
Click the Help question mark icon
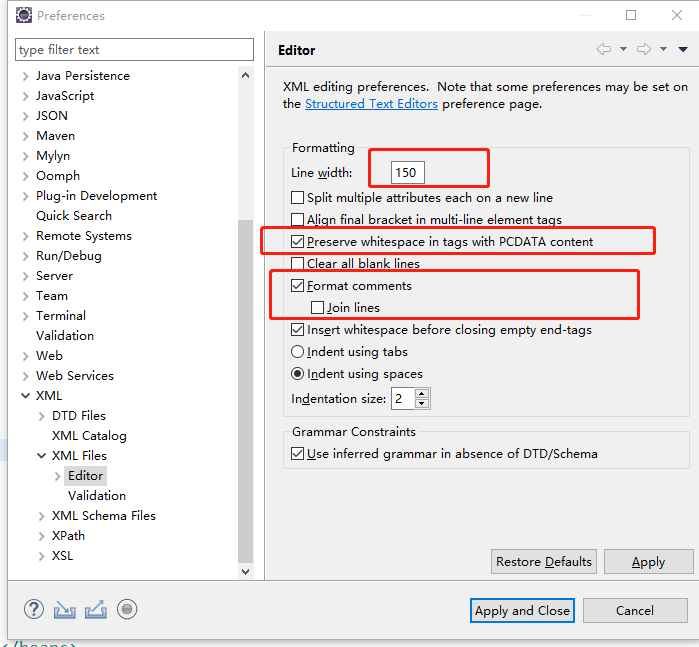pos(34,609)
